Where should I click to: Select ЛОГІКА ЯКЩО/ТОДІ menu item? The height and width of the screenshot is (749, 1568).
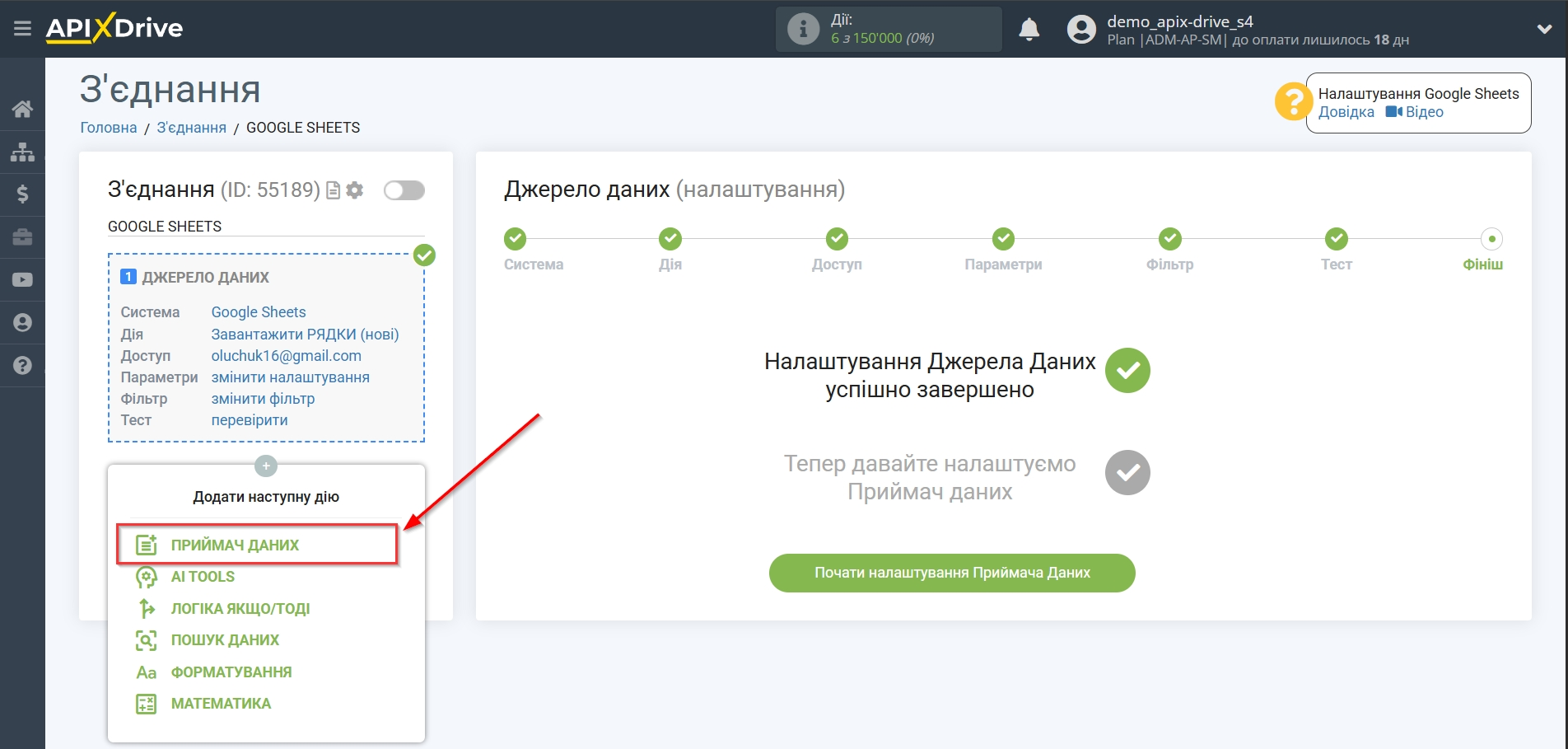240,609
